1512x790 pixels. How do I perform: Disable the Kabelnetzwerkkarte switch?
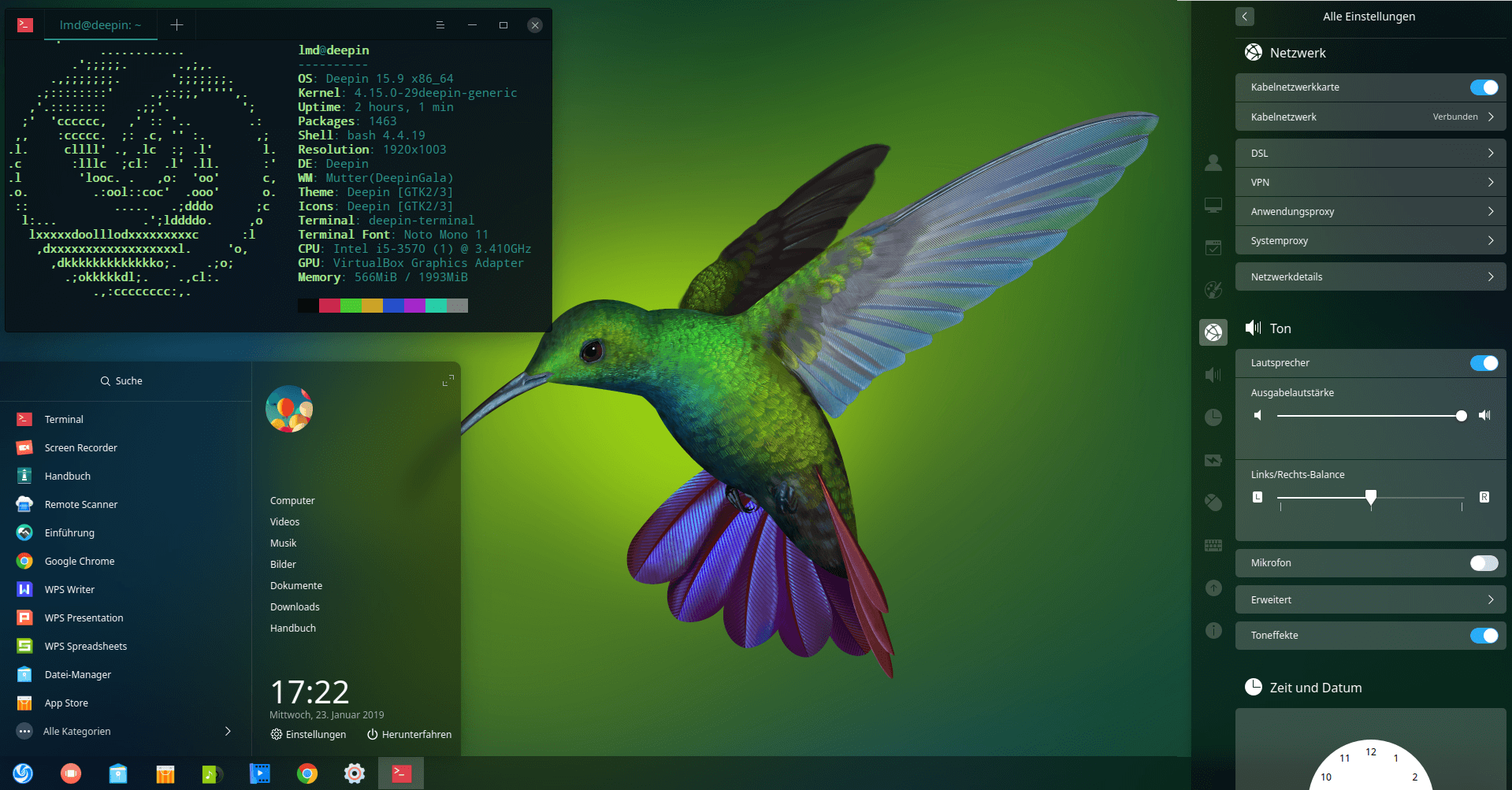(x=1484, y=87)
